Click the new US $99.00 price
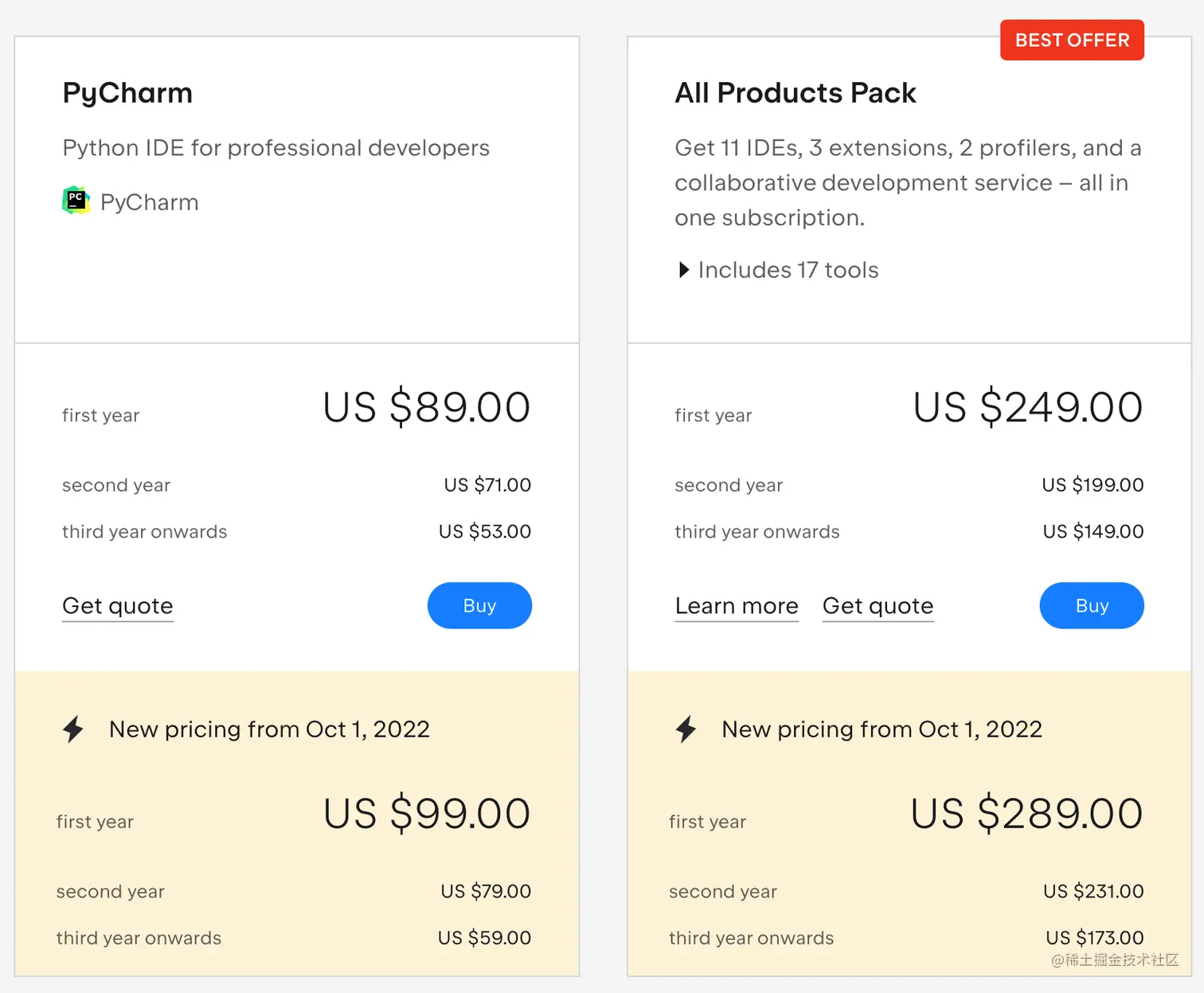This screenshot has width=1204, height=993. (427, 814)
